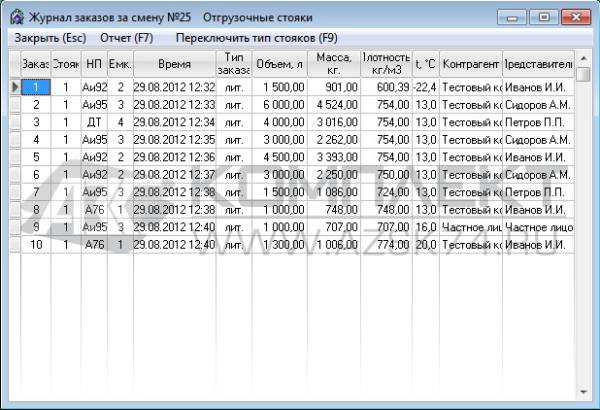Click the current row arrow indicator
This screenshot has width=600, height=410.
coord(14,87)
